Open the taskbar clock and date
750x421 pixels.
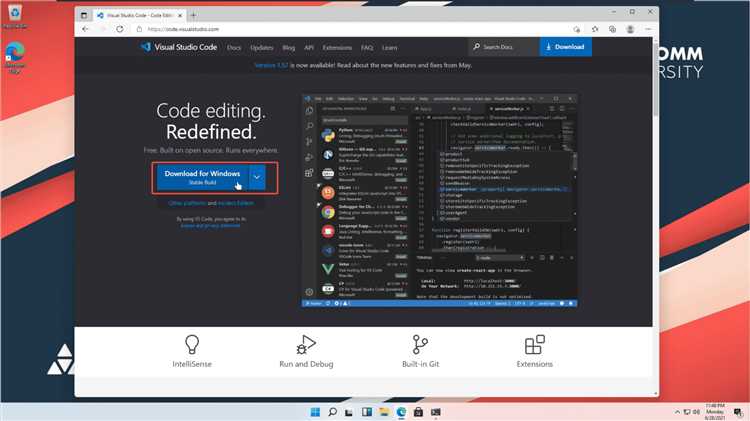click(715, 411)
